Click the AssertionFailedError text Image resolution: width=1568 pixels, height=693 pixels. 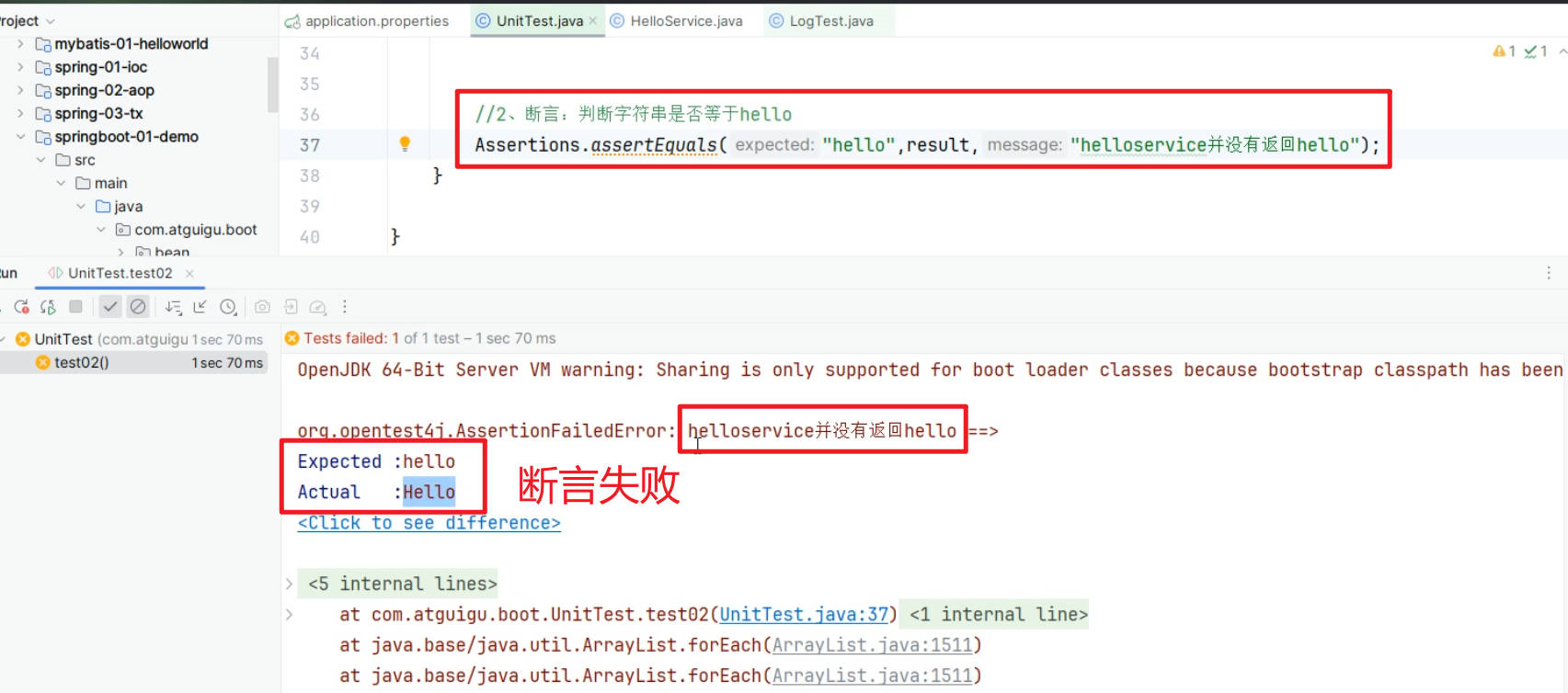click(486, 430)
